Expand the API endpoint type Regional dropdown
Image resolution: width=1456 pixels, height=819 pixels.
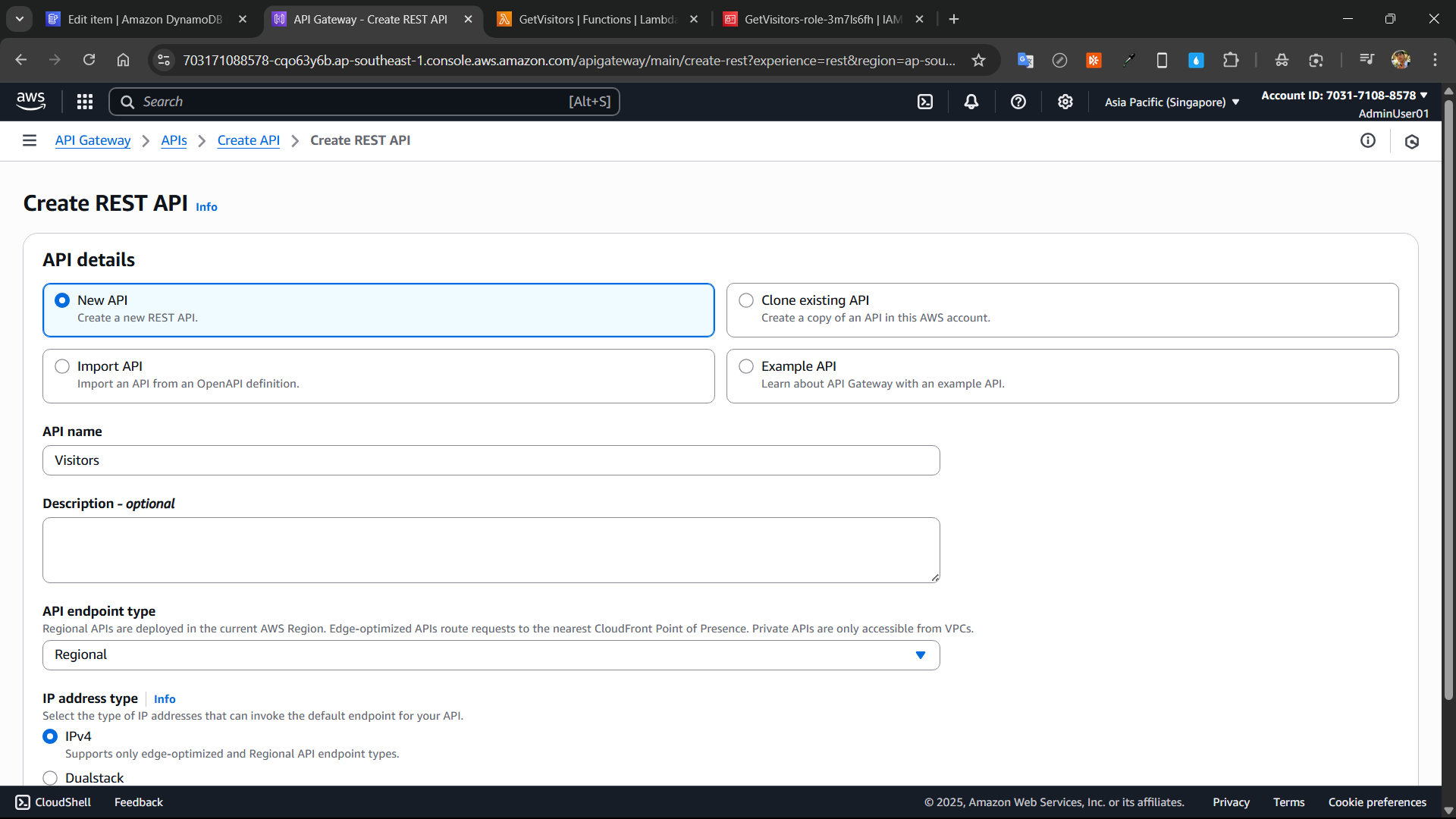pos(491,655)
